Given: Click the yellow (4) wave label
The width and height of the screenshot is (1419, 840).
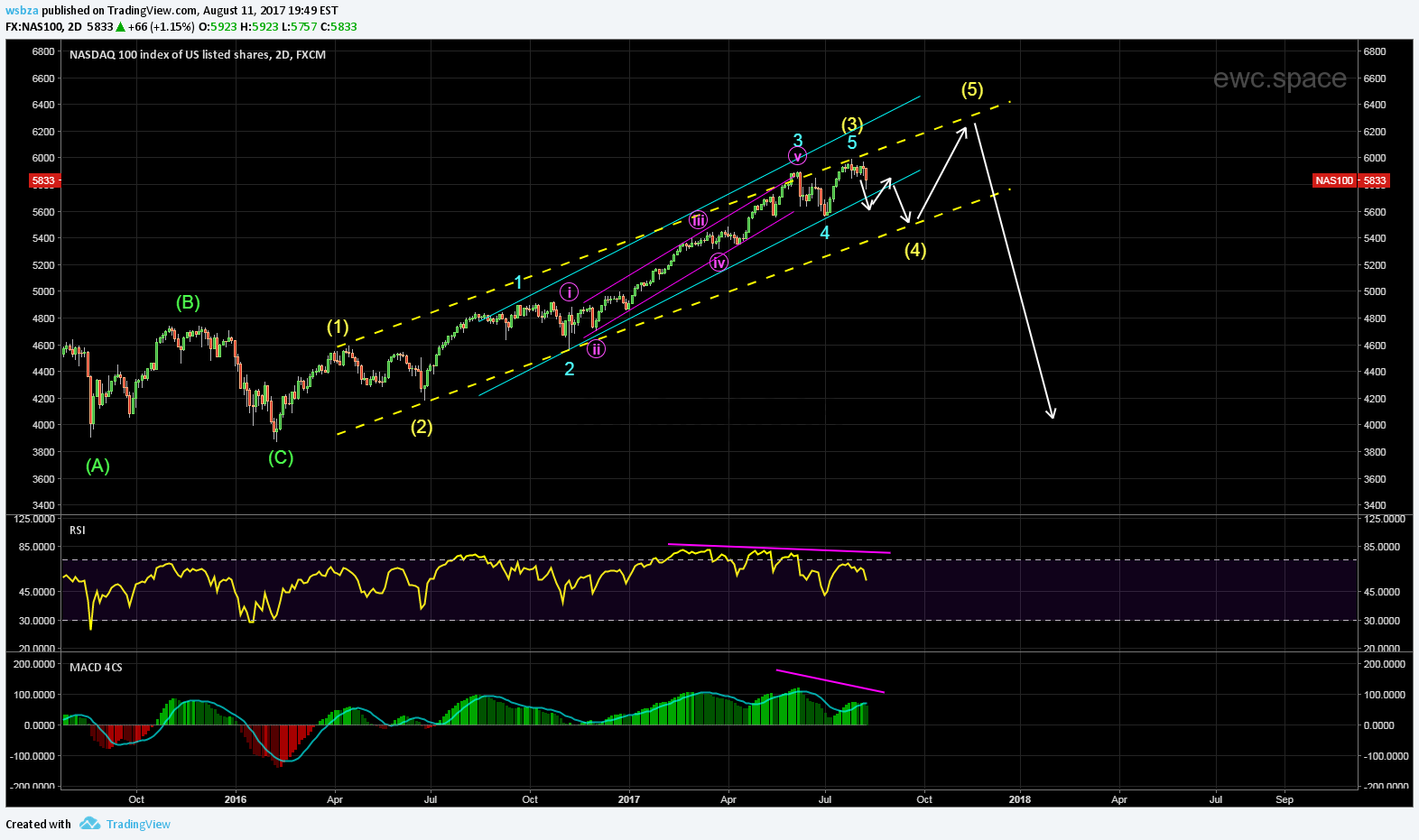Looking at the screenshot, I should (x=915, y=250).
